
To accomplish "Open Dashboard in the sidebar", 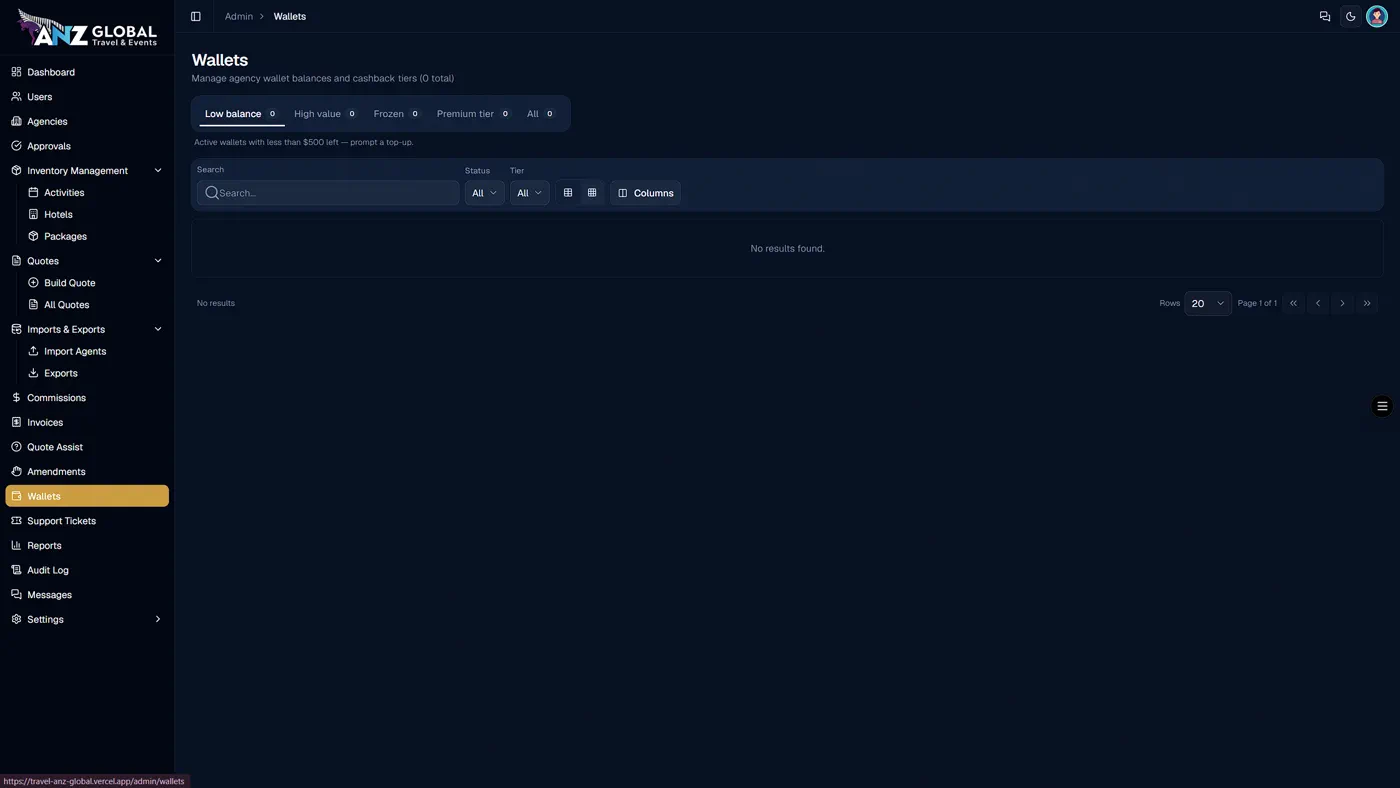I will 87,72.
